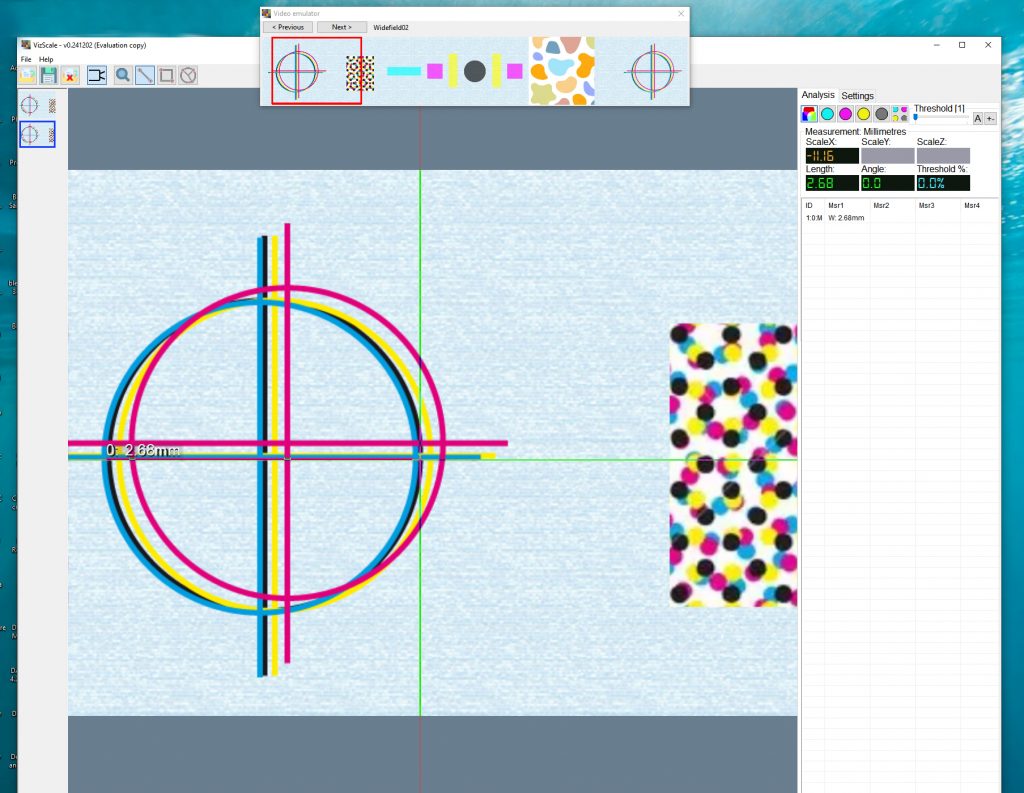Toggle the '+-' threshold button
The image size is (1024, 793).
click(x=990, y=118)
